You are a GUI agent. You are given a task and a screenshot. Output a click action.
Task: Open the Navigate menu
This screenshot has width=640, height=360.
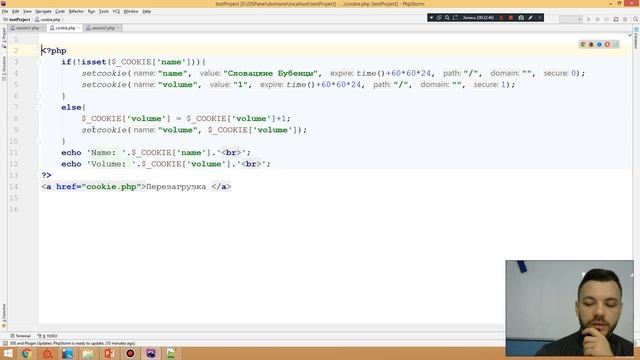click(x=43, y=11)
